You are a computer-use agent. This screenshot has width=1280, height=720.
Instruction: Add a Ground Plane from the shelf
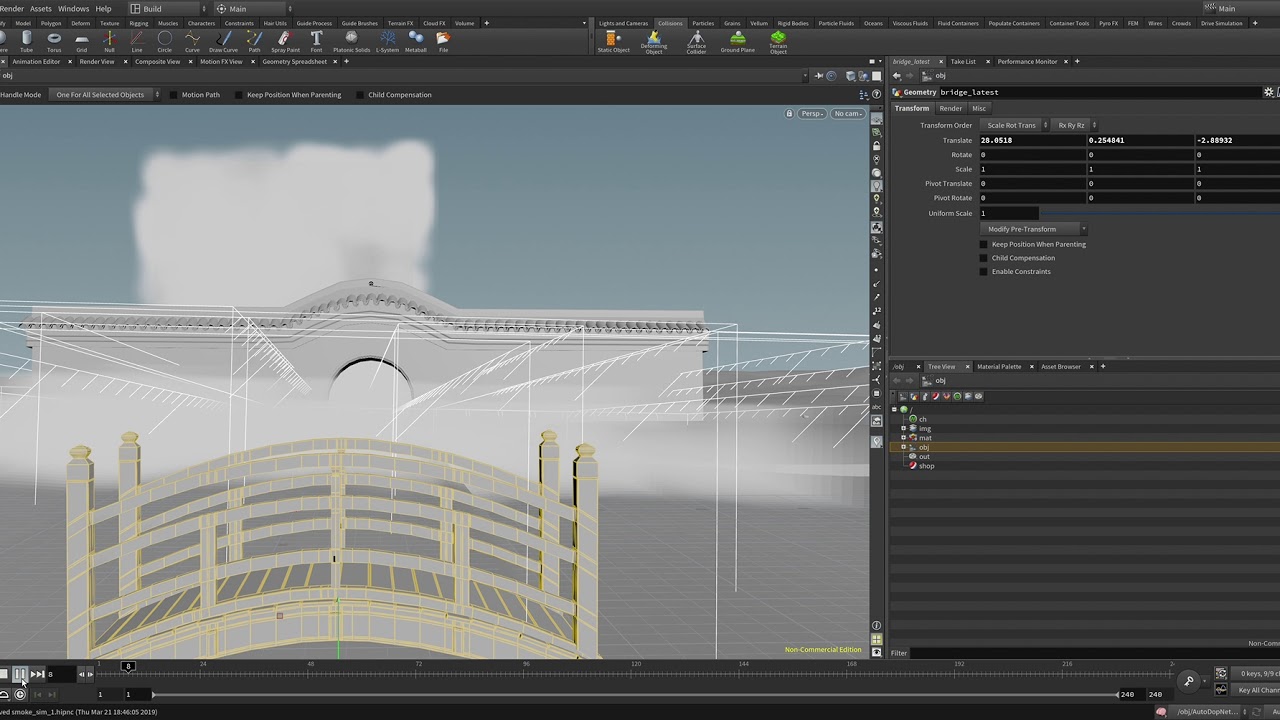738,41
